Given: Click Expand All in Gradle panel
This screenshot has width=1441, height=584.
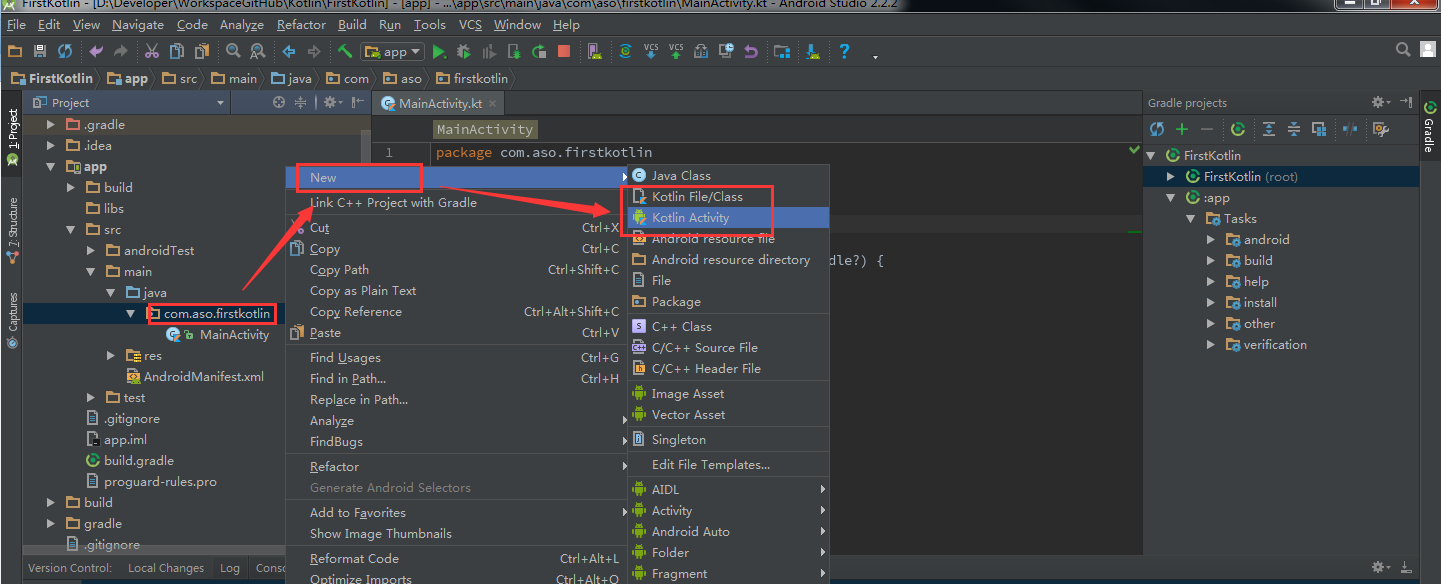Looking at the screenshot, I should [x=1269, y=129].
